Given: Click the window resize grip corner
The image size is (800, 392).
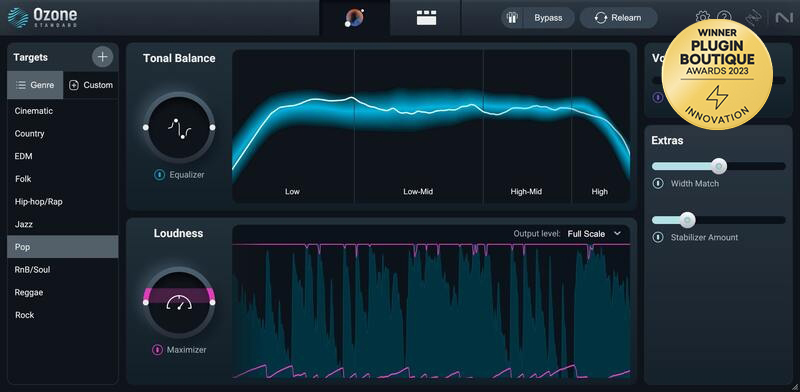Looking at the screenshot, I should [x=794, y=386].
